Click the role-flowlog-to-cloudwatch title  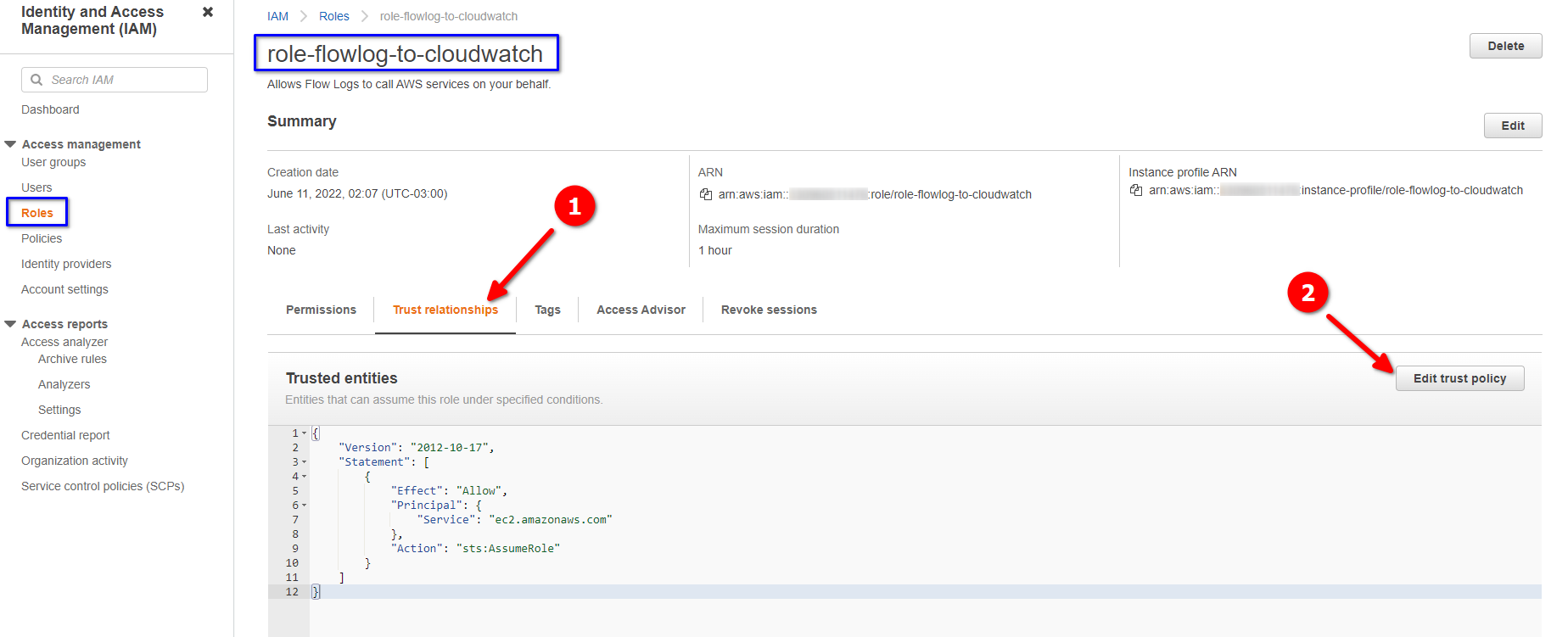point(405,53)
